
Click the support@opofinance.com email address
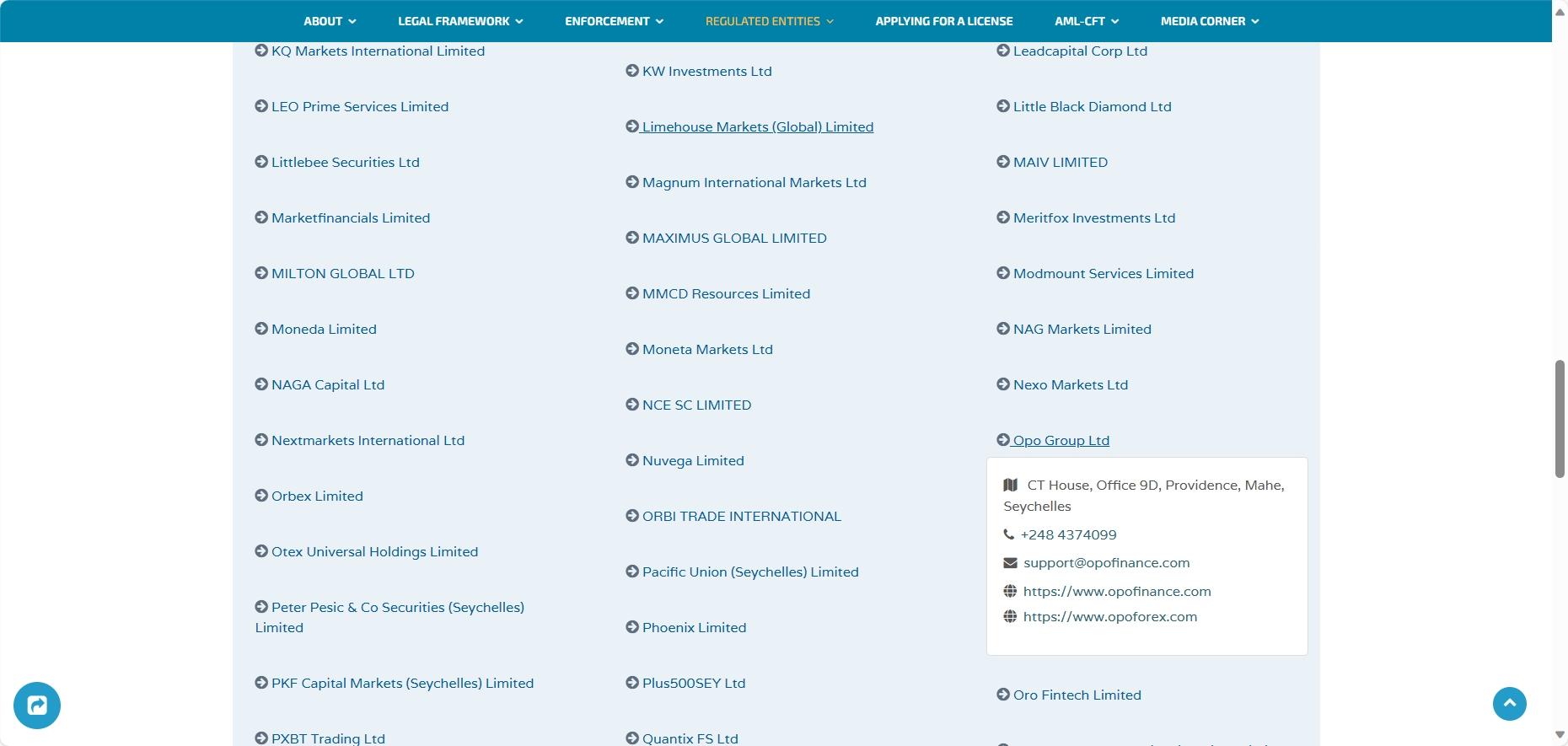click(x=1106, y=562)
